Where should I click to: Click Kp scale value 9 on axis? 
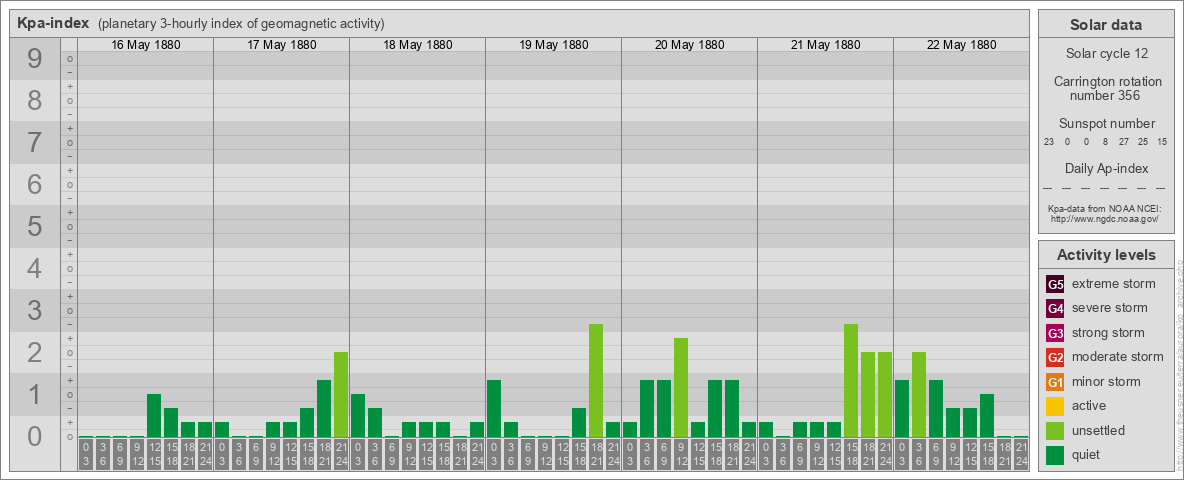[x=35, y=59]
